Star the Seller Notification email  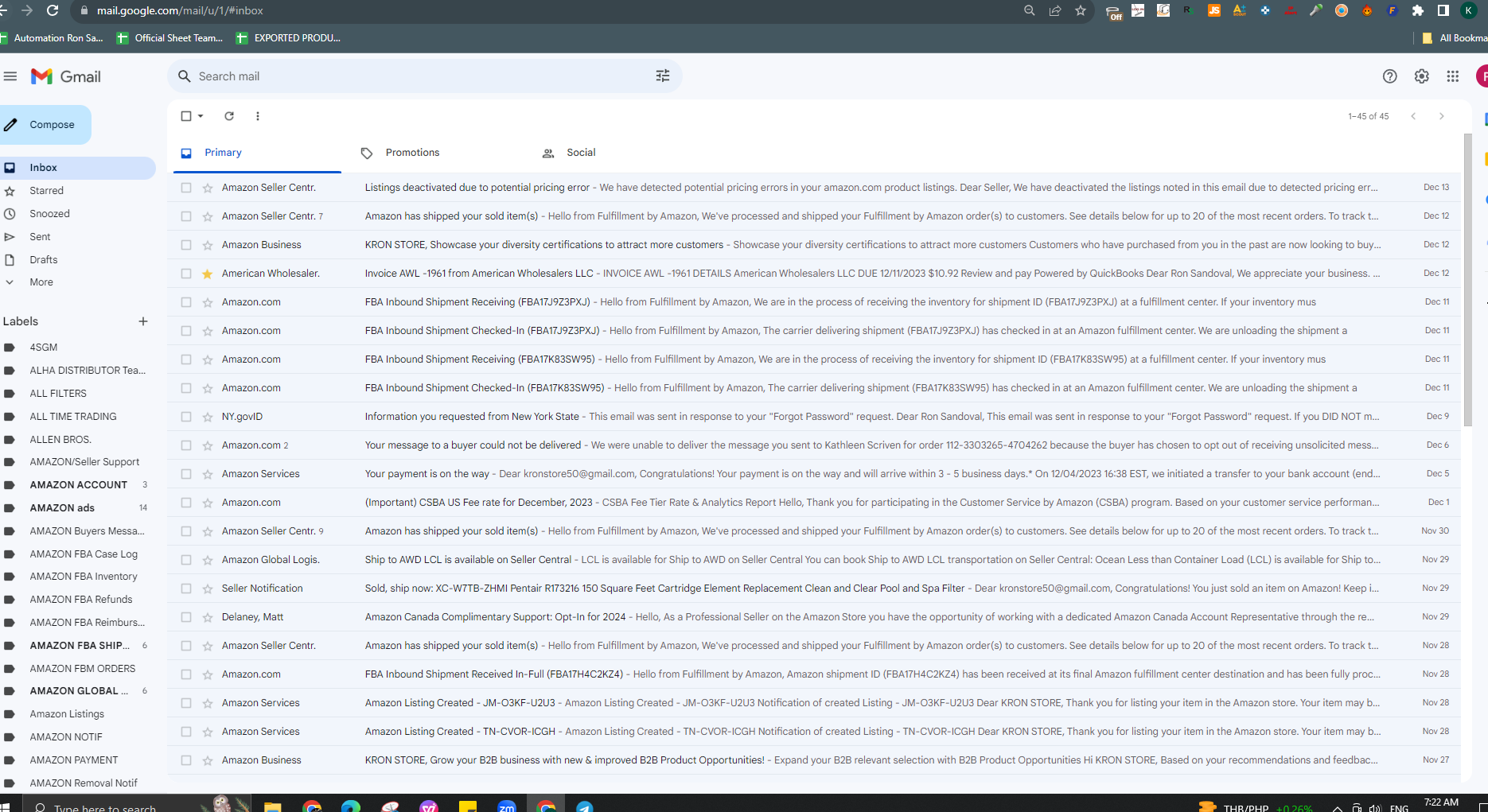pyautogui.click(x=208, y=589)
